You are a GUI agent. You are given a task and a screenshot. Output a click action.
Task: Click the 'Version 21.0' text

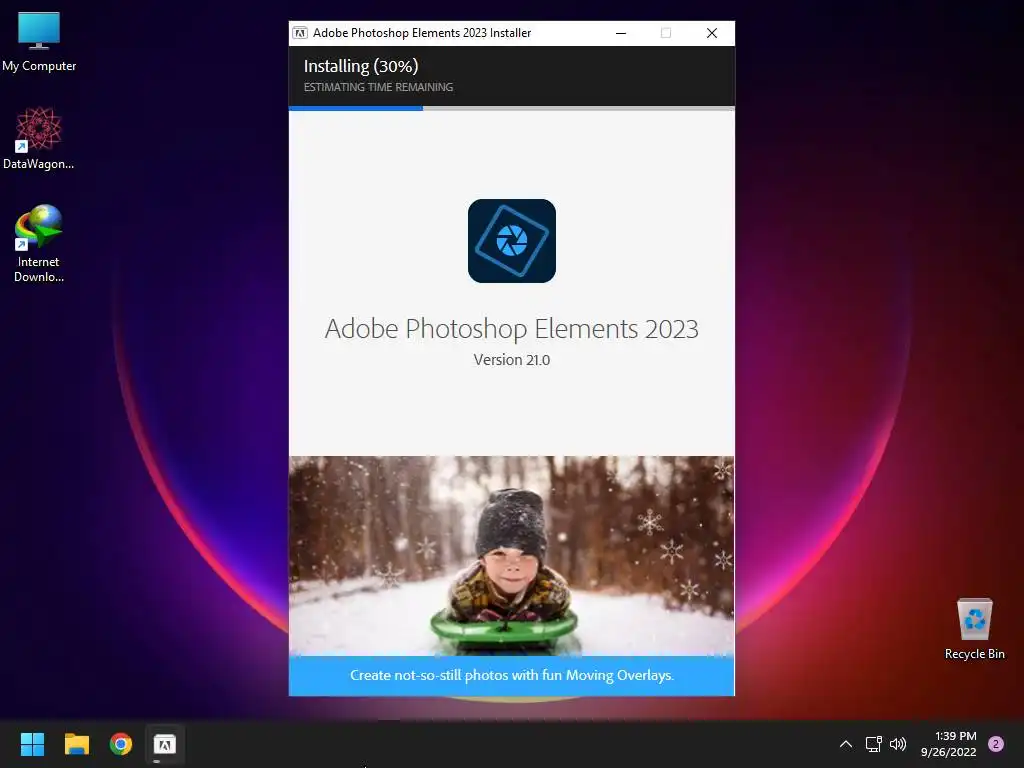click(512, 360)
